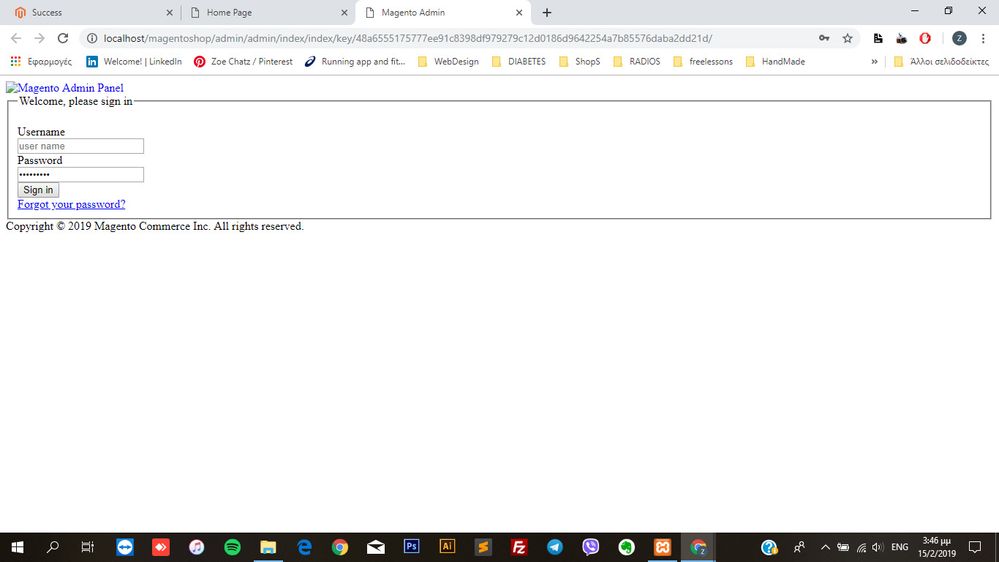This screenshot has width=999, height=562.
Task: View site information icon in address bar
Action: 92,38
